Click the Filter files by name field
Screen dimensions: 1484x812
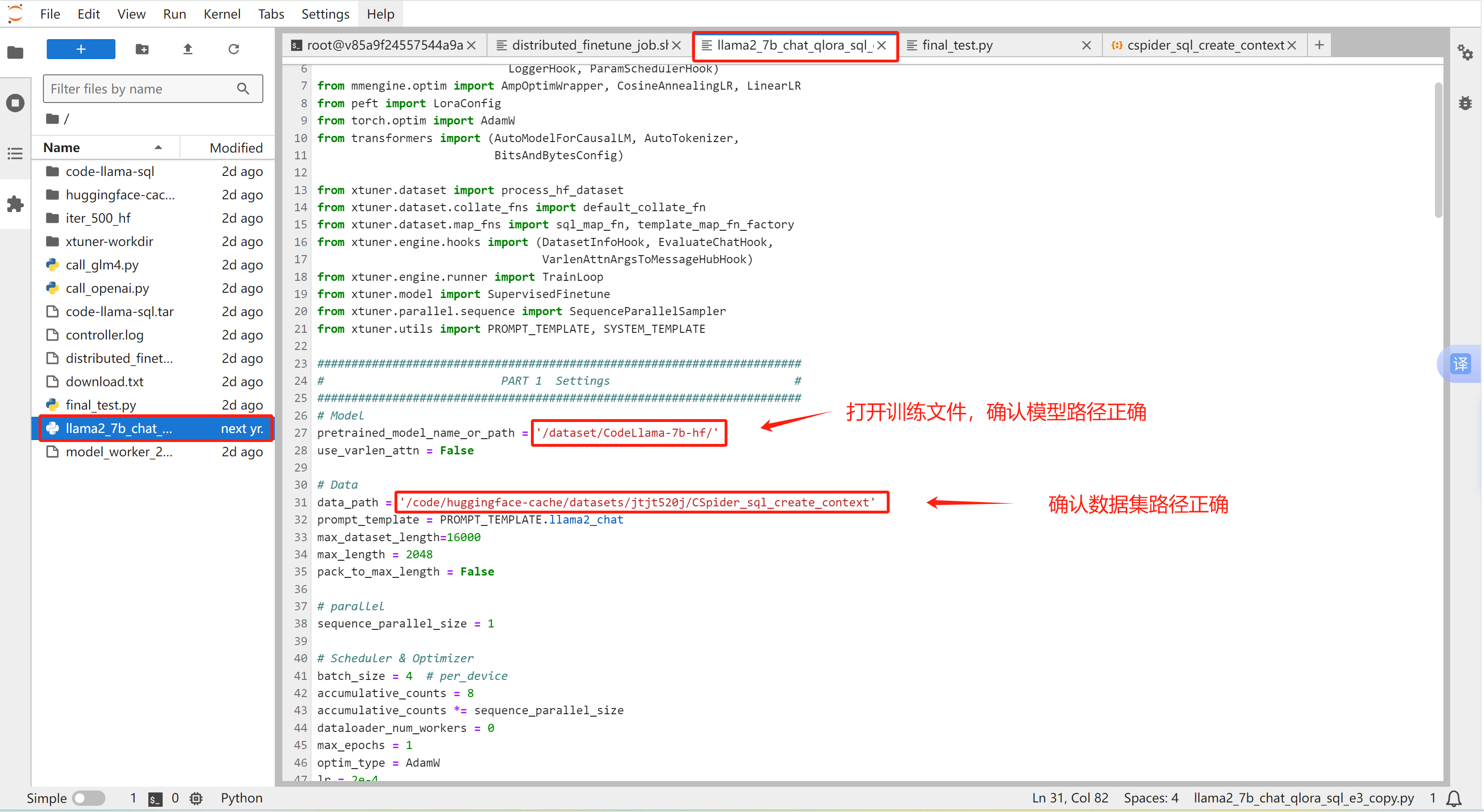[153, 89]
